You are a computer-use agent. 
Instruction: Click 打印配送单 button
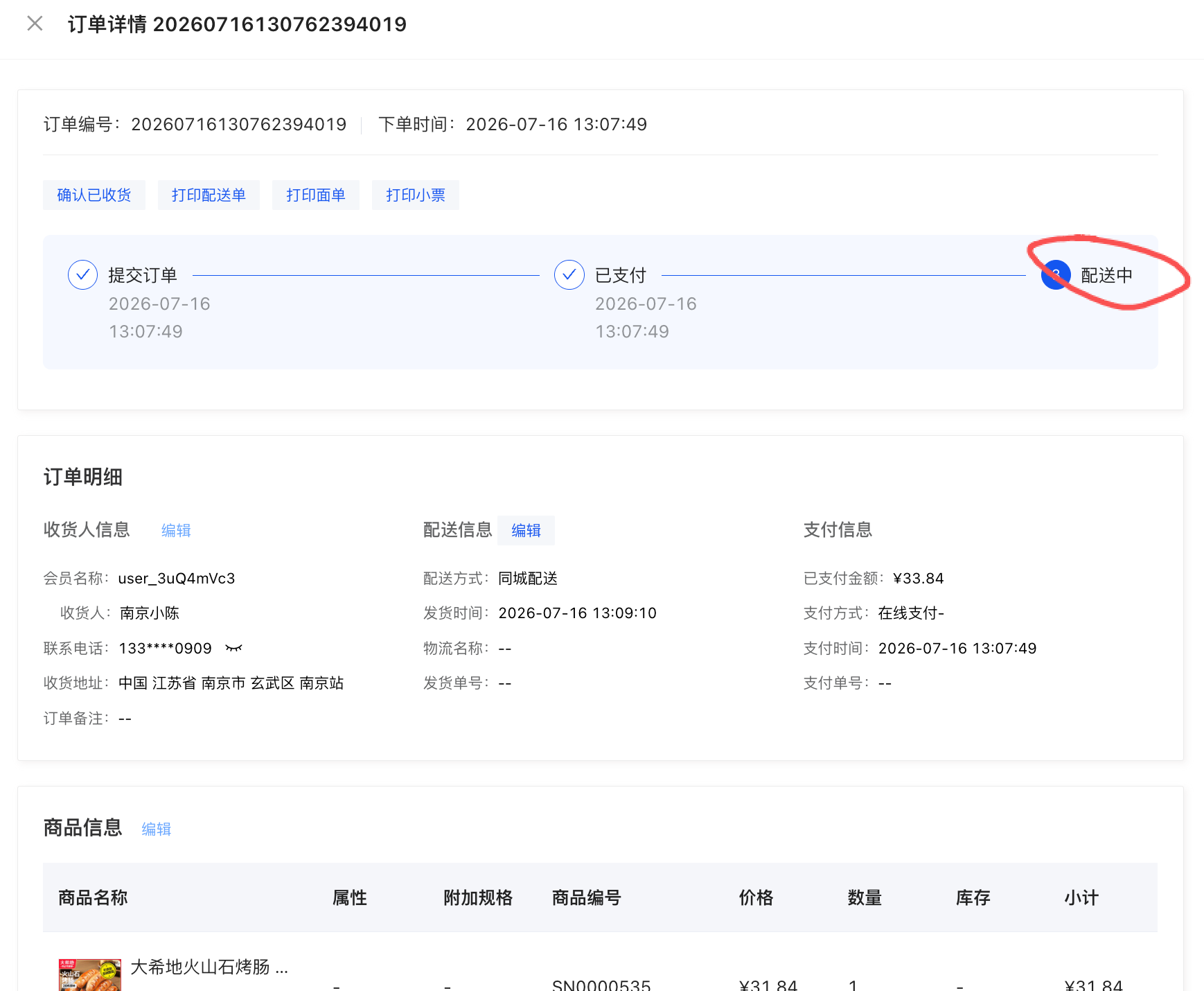pyautogui.click(x=209, y=195)
